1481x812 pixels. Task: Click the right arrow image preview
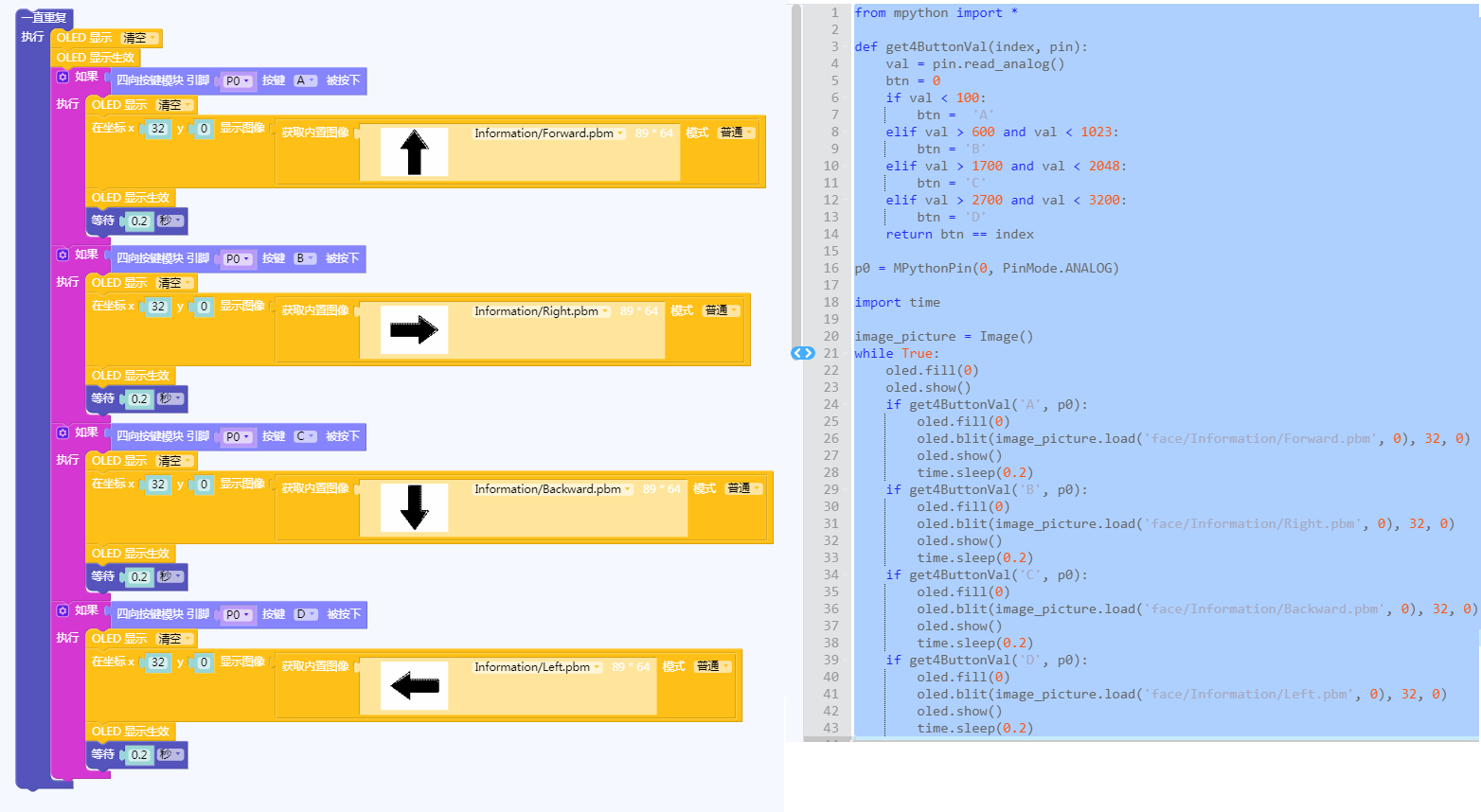(x=414, y=330)
